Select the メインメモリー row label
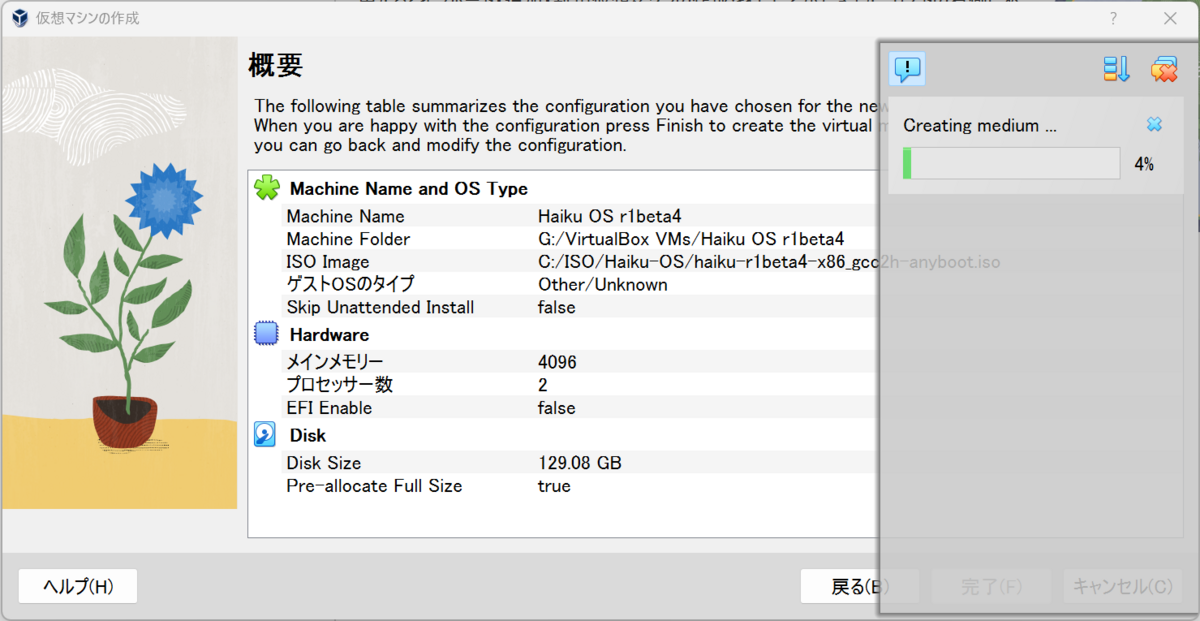Viewport: 1200px width, 621px height. pos(335,362)
